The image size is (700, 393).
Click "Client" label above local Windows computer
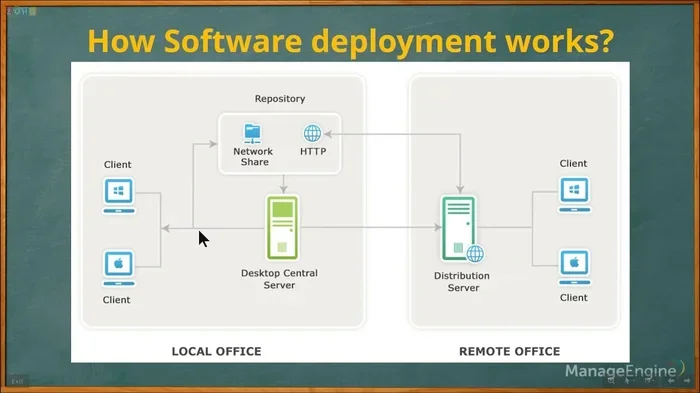coord(117,165)
